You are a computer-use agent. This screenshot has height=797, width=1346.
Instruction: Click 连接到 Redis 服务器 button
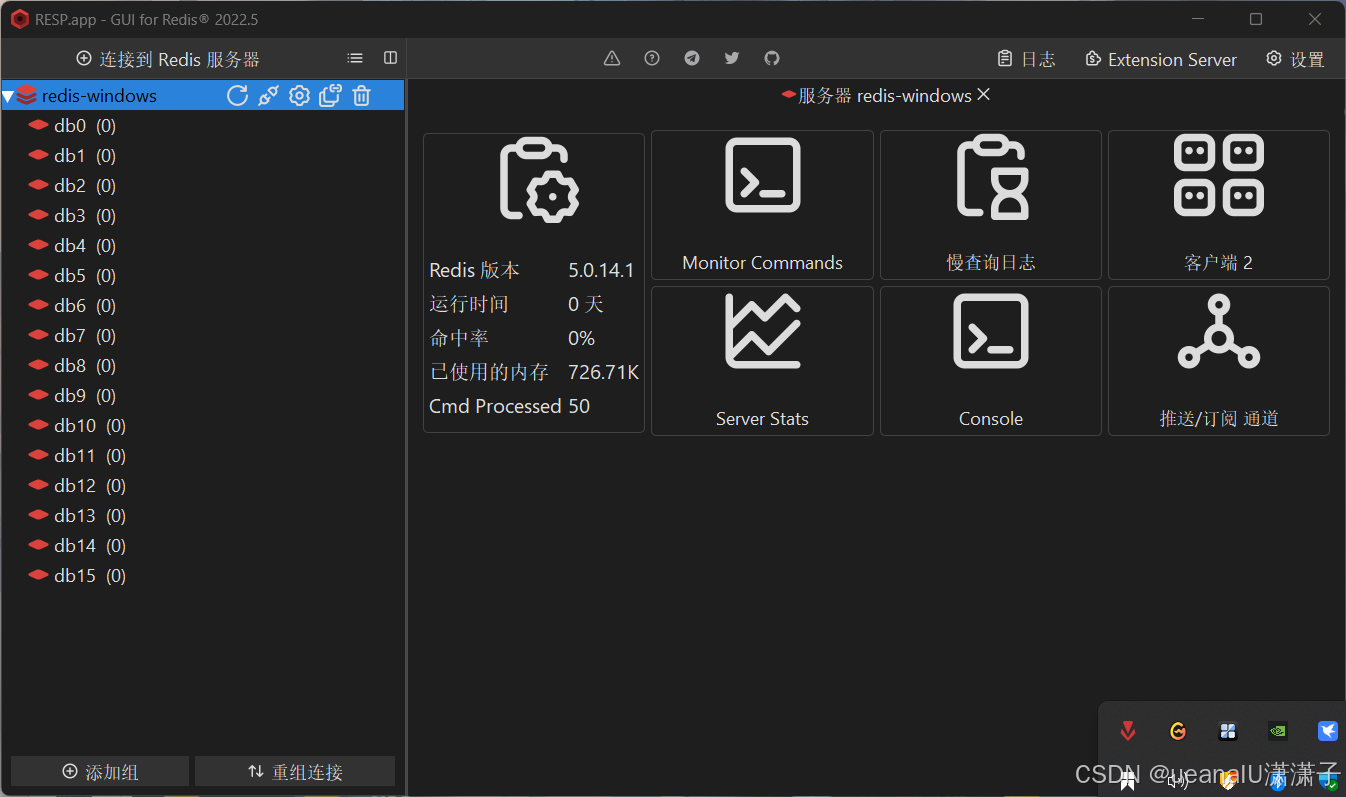tap(168, 59)
